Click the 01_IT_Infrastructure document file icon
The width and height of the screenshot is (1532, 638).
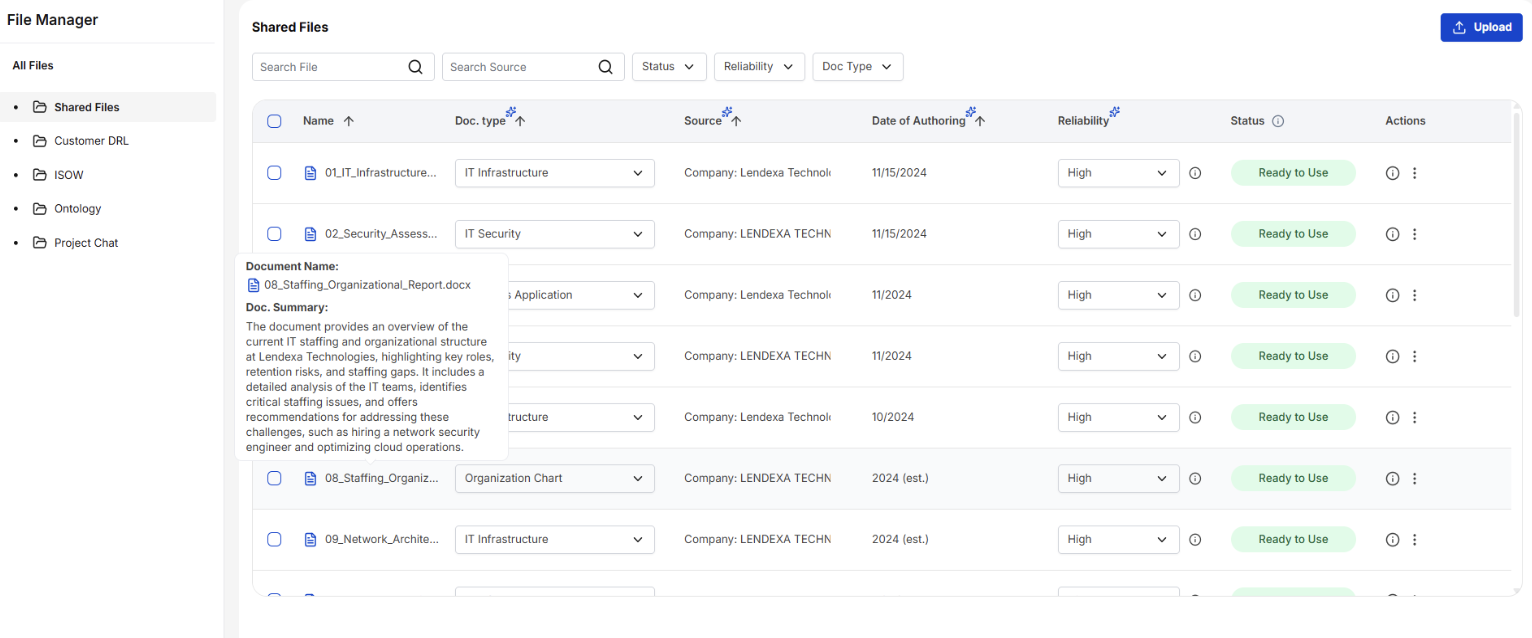click(310, 173)
